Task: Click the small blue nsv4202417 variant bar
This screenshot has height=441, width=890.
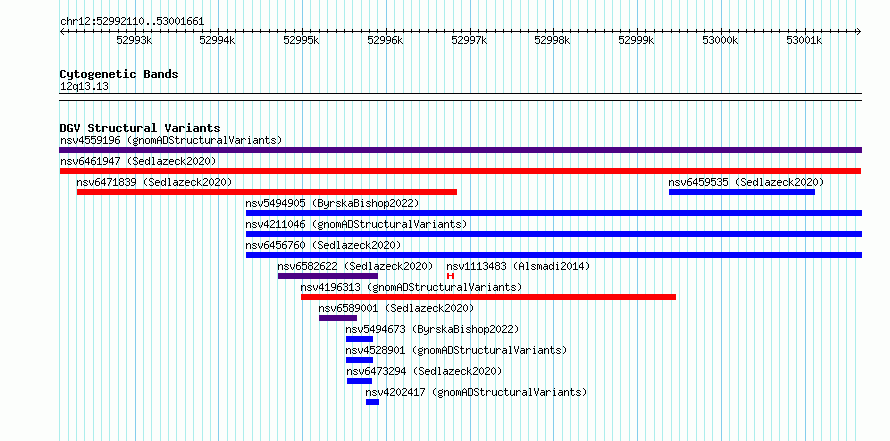Action: [x=372, y=402]
